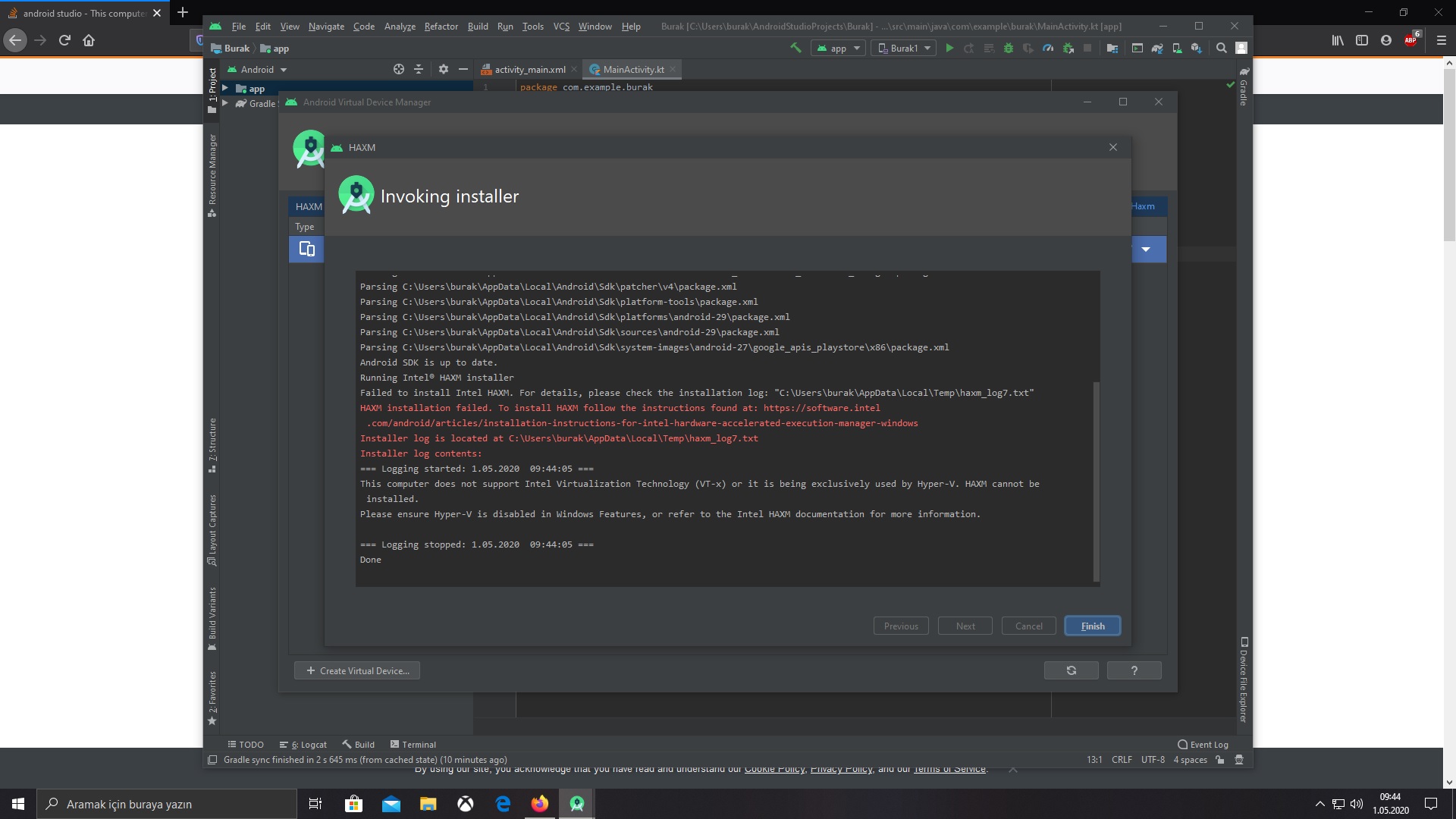Hide the Project panel with minus icon
The width and height of the screenshot is (1456, 819).
[x=463, y=69]
